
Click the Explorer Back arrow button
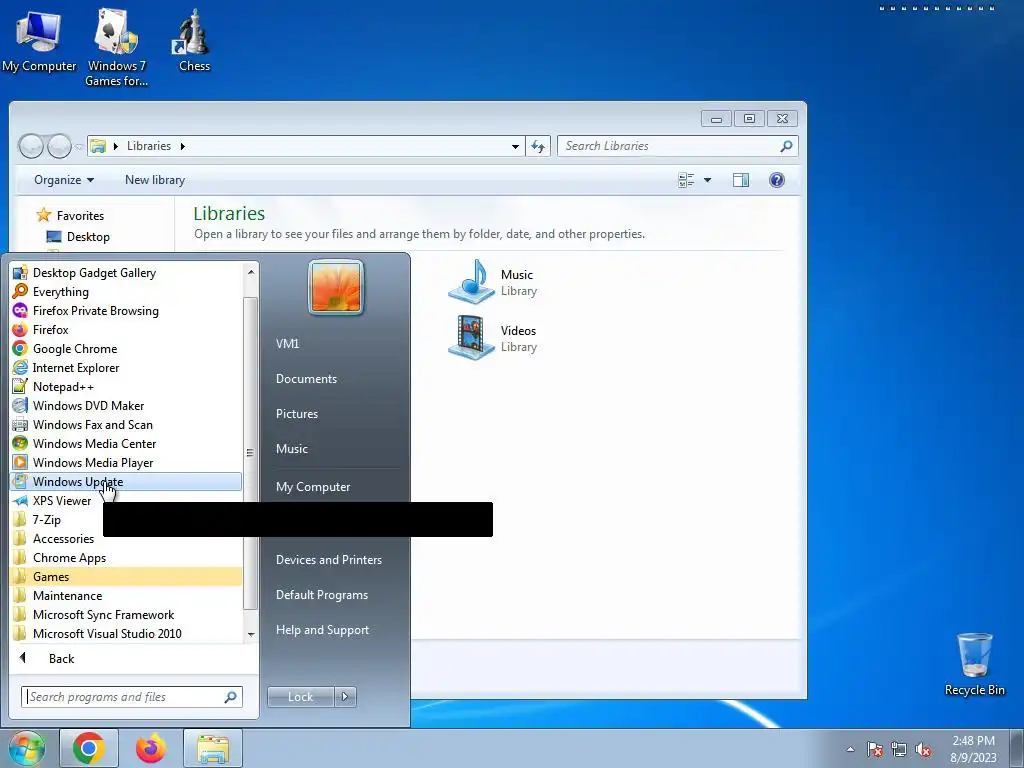pos(30,146)
